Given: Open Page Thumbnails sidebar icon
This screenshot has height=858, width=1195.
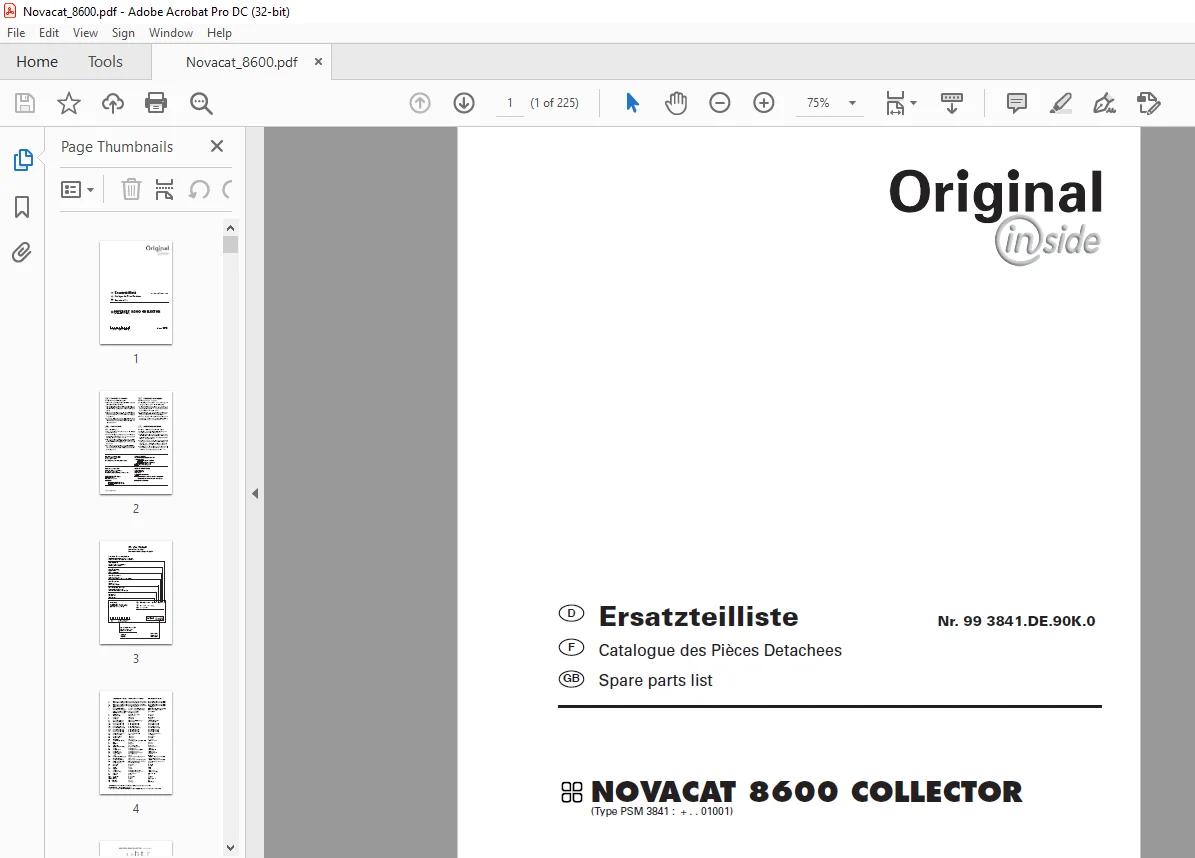Looking at the screenshot, I should [x=23, y=160].
